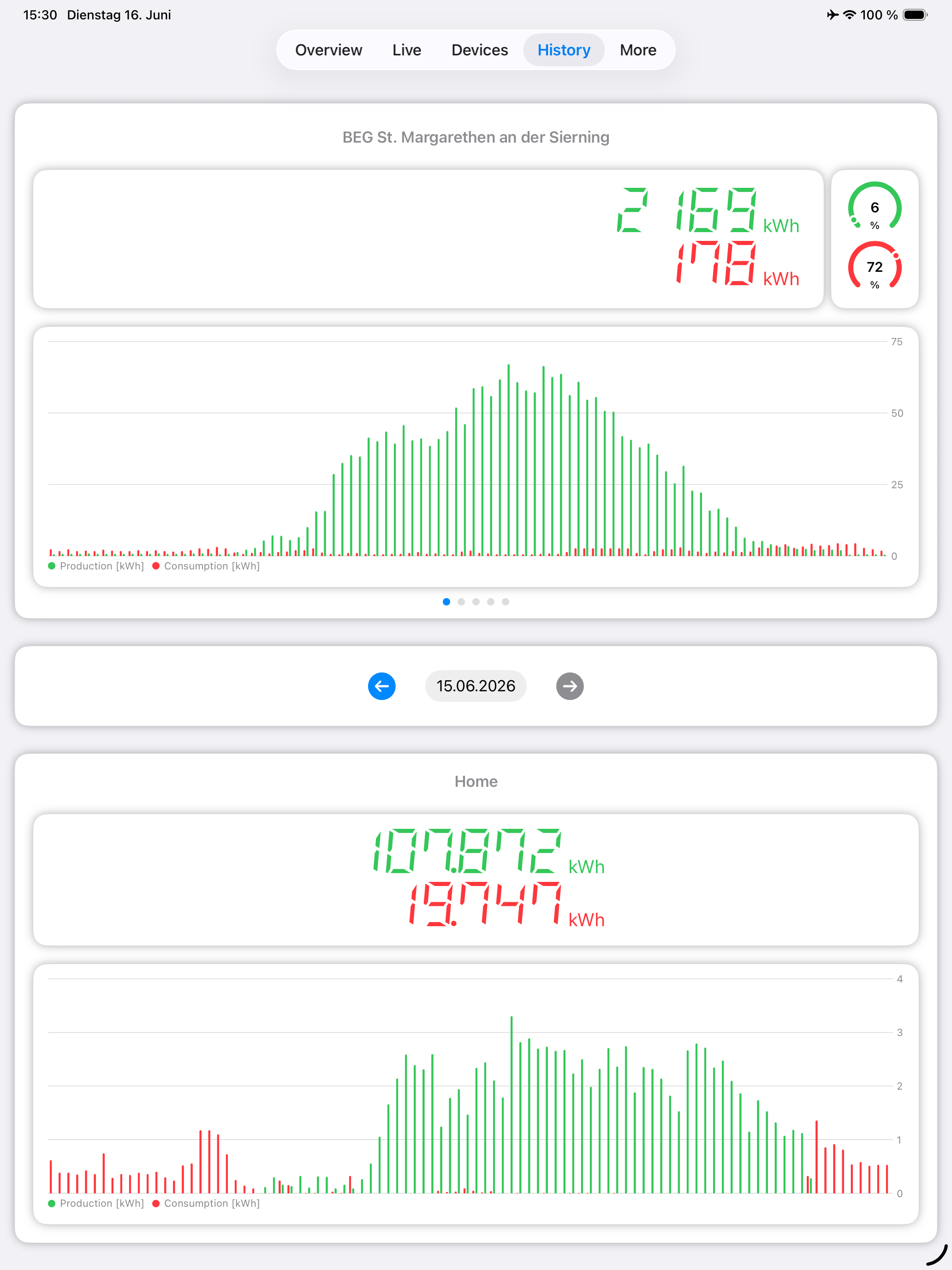The height and width of the screenshot is (1270, 952).
Task: Tap the battery icon in status bar
Action: 915,15
